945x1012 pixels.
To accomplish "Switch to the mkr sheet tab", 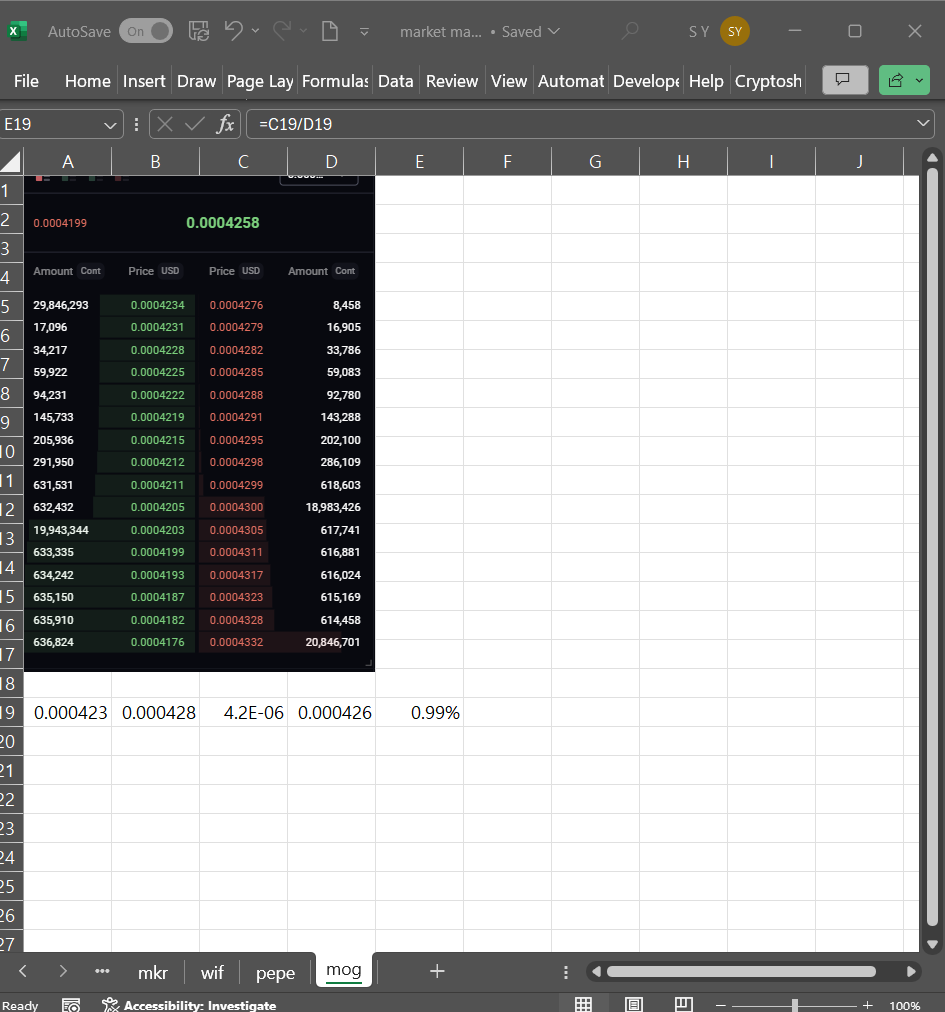I will click(153, 972).
